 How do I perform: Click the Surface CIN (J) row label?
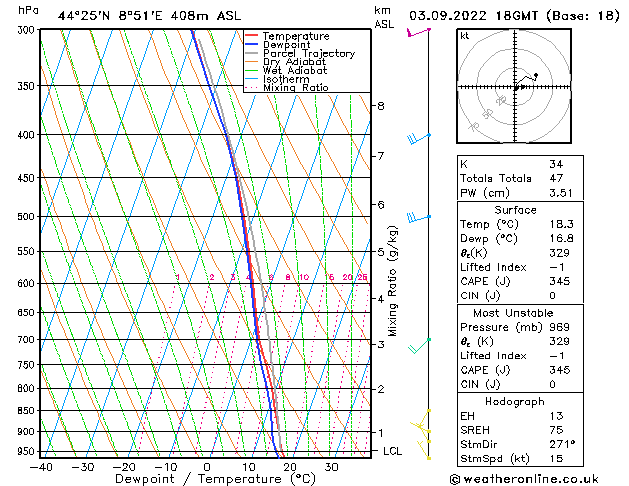(480, 296)
